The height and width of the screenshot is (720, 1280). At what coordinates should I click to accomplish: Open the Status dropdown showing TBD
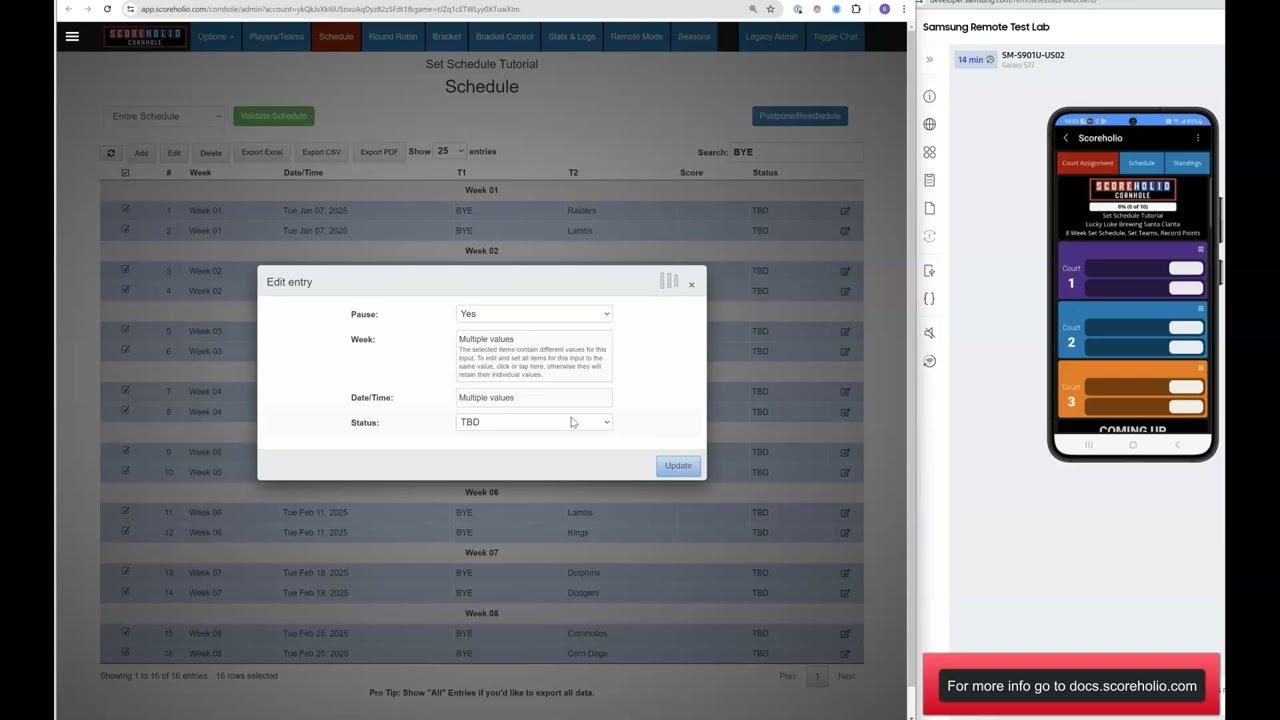534,422
